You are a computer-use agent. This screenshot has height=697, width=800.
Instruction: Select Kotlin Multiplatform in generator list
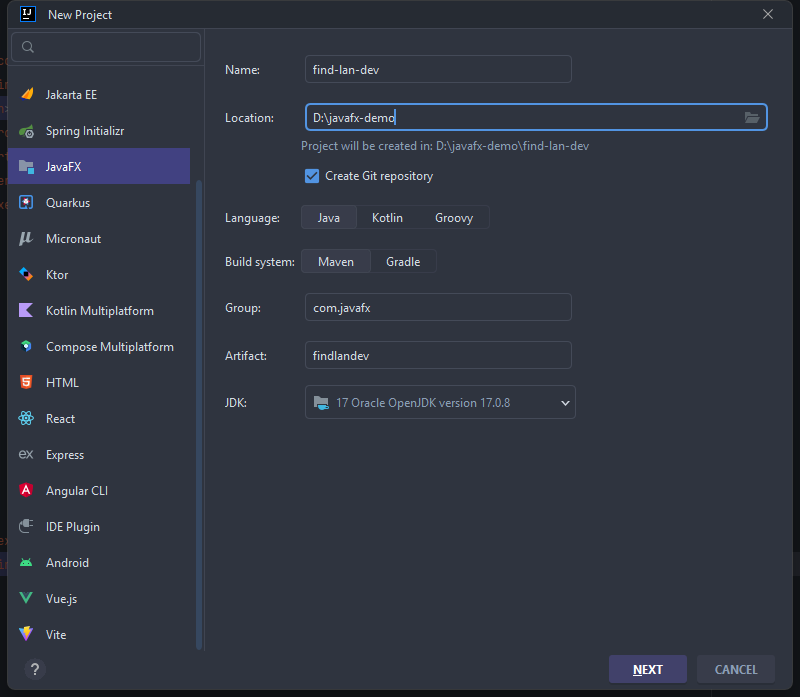point(99,311)
